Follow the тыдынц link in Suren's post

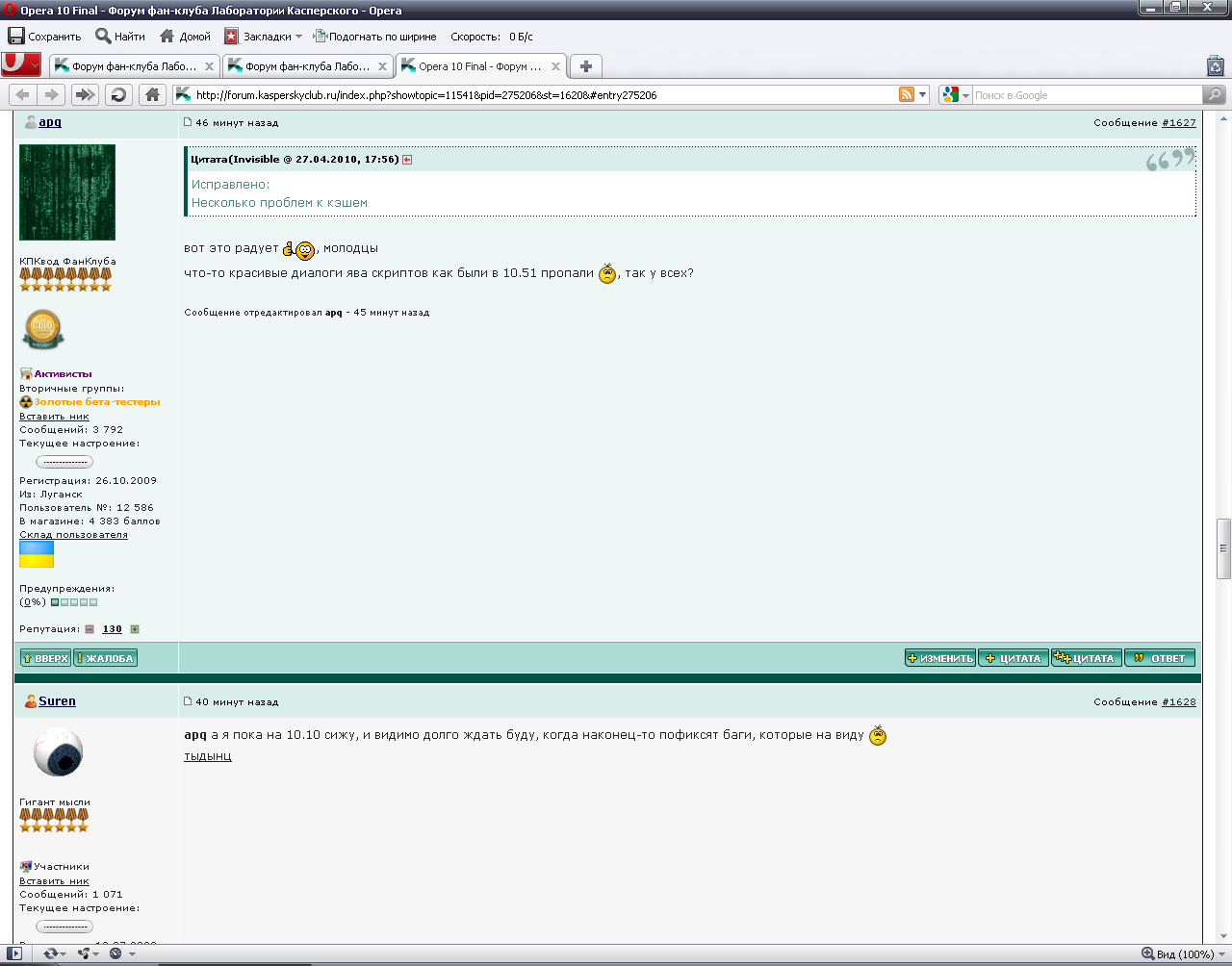coord(208,756)
